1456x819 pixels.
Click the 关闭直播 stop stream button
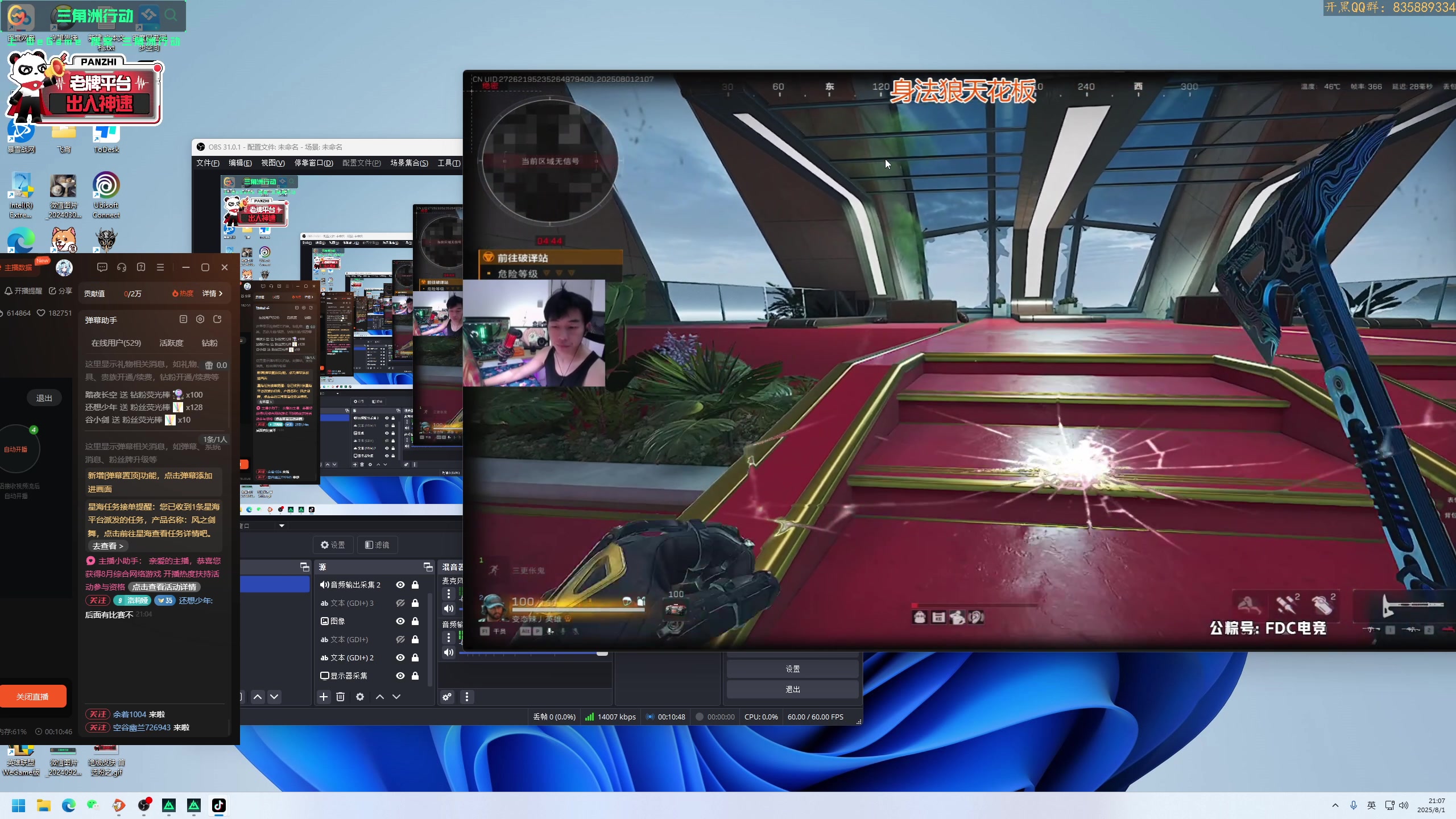click(x=32, y=697)
